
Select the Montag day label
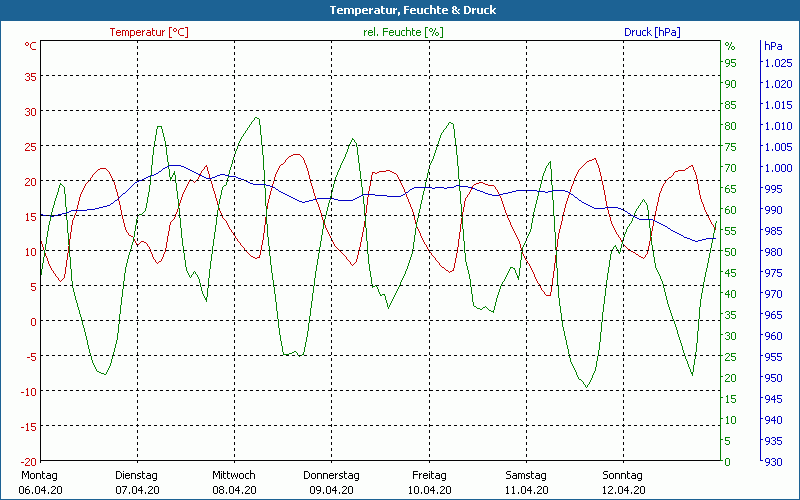(x=39, y=475)
